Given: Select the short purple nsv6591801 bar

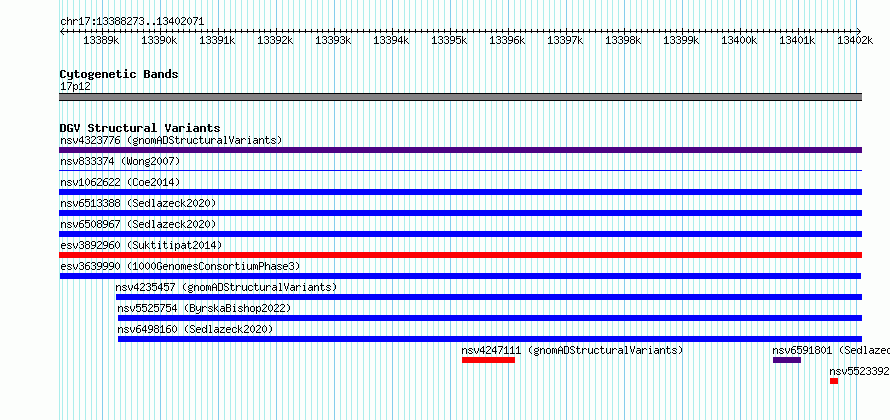Looking at the screenshot, I should pos(787,360).
